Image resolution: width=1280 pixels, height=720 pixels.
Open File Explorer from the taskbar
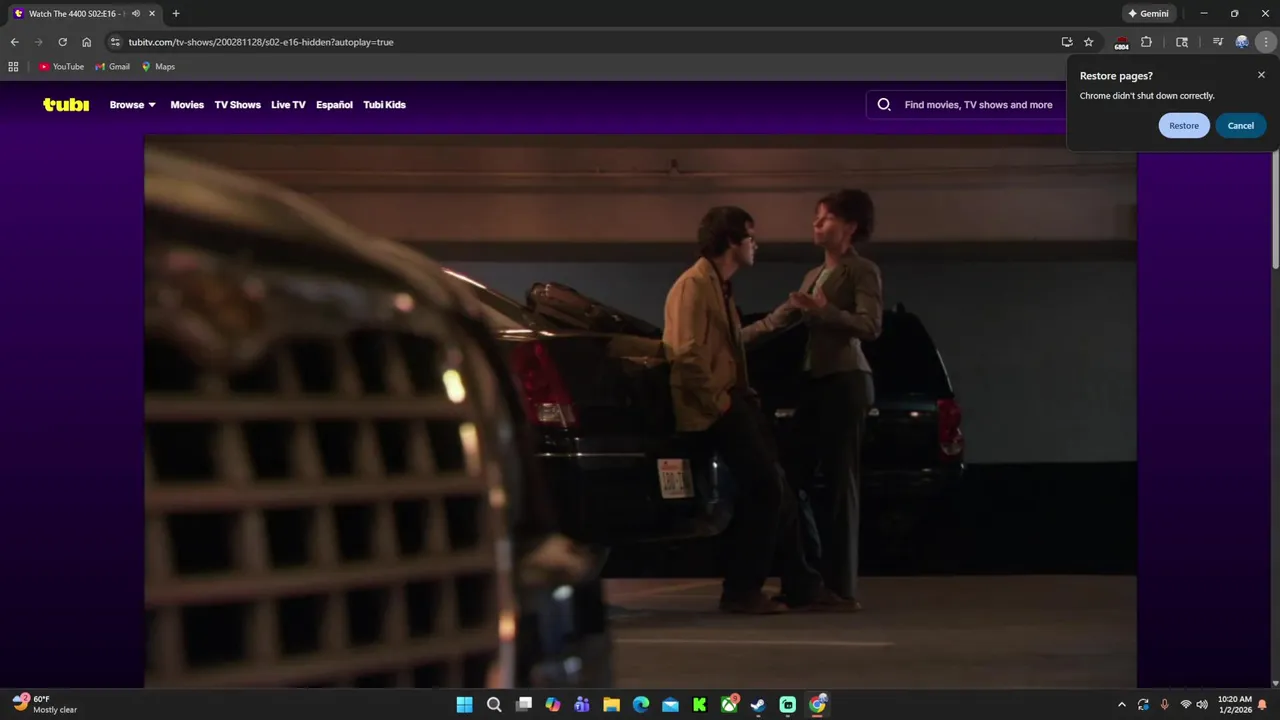click(611, 705)
